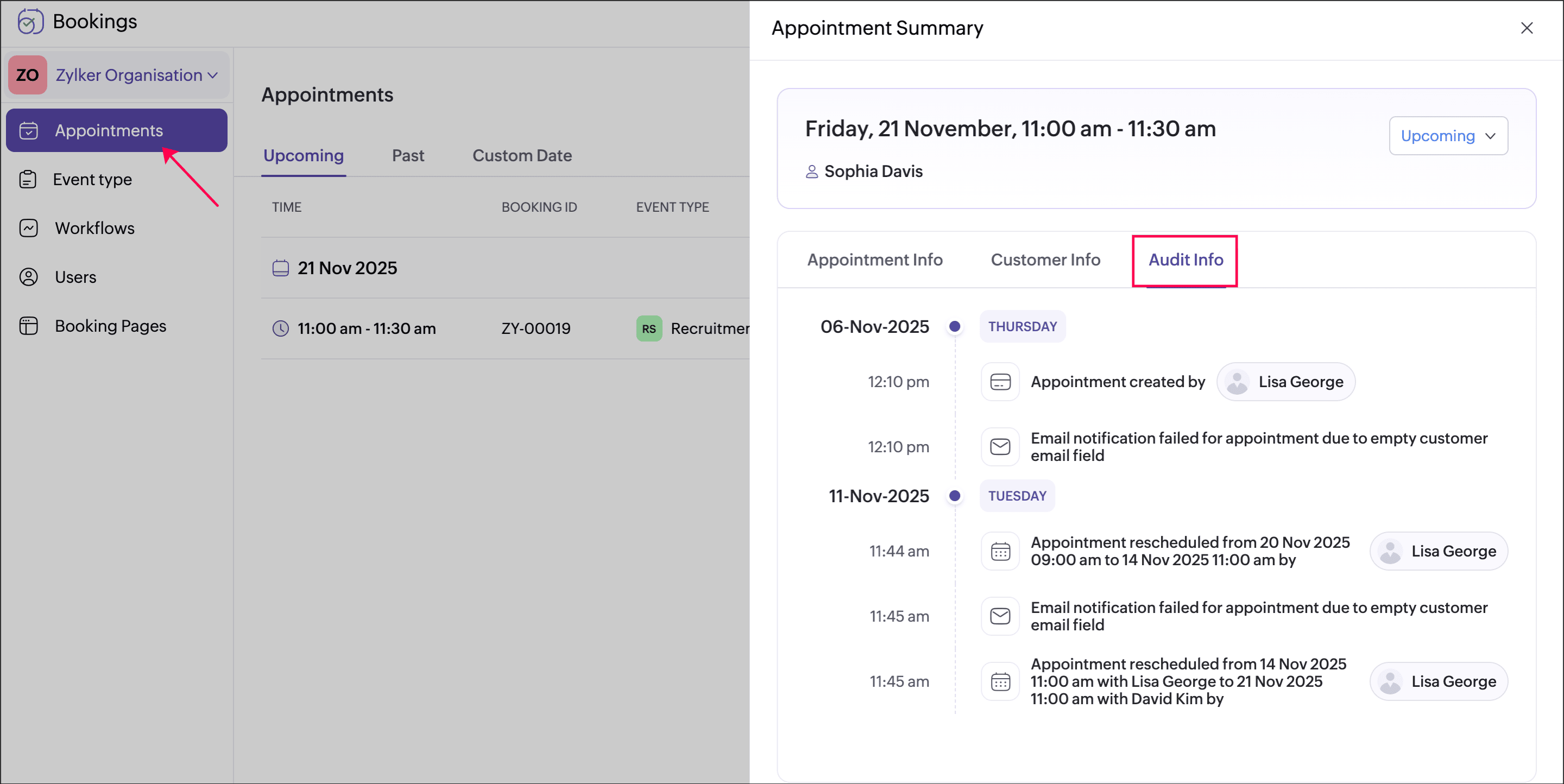1564x784 pixels.
Task: Click the envelope icon for 12:10 pm email failure
Action: point(1000,447)
